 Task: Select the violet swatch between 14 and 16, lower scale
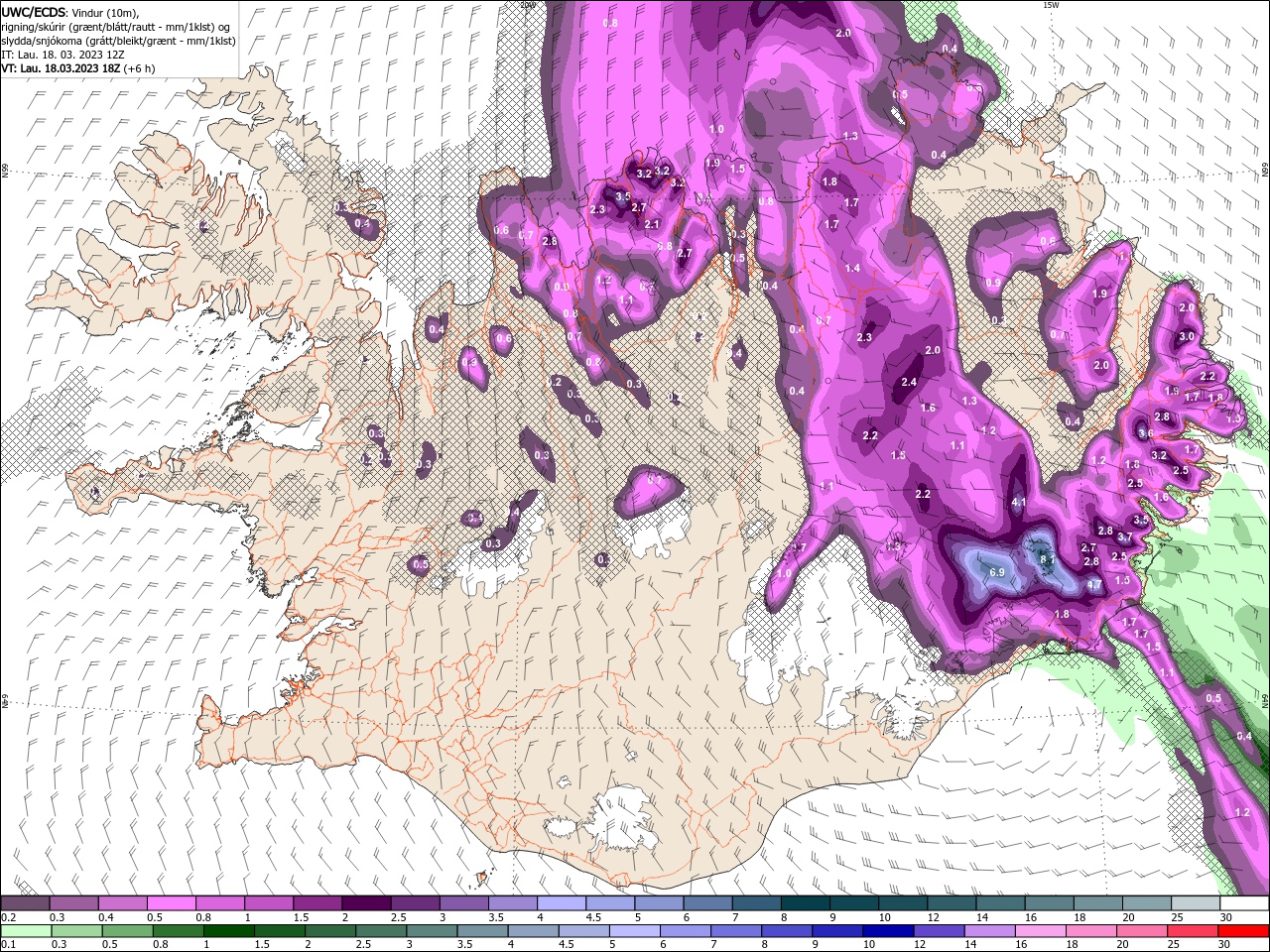pyautogui.click(x=988, y=931)
